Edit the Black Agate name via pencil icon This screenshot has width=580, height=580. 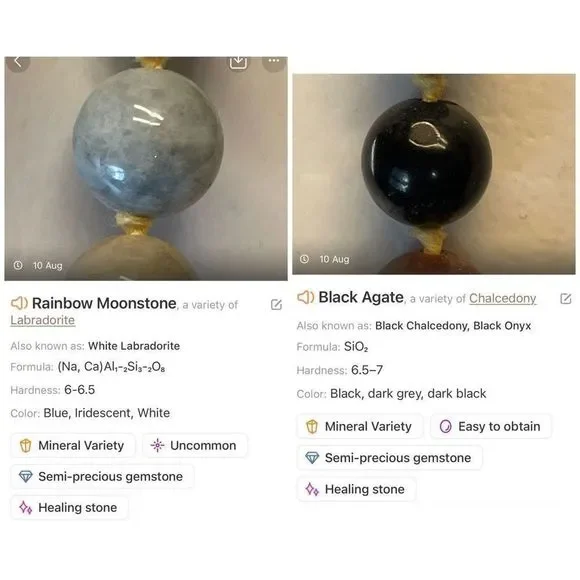coord(566,299)
